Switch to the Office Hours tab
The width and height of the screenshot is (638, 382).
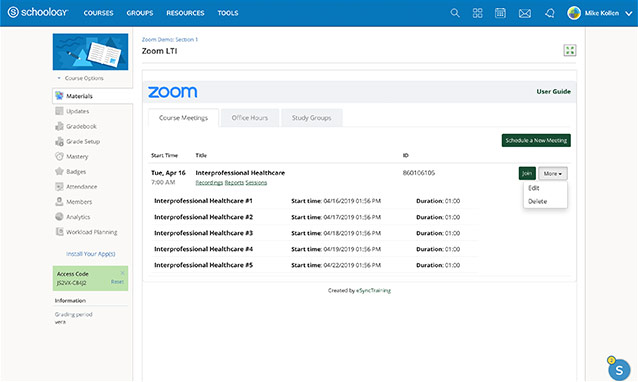pos(250,118)
